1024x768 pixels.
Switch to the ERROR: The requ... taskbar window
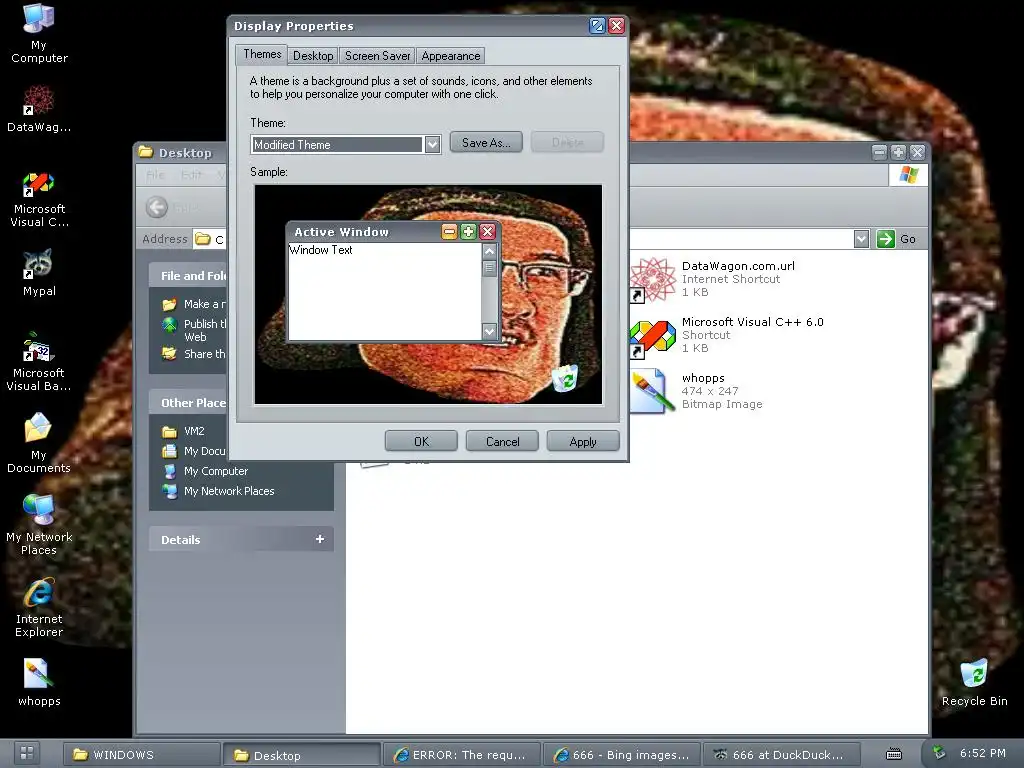pyautogui.click(x=462, y=754)
